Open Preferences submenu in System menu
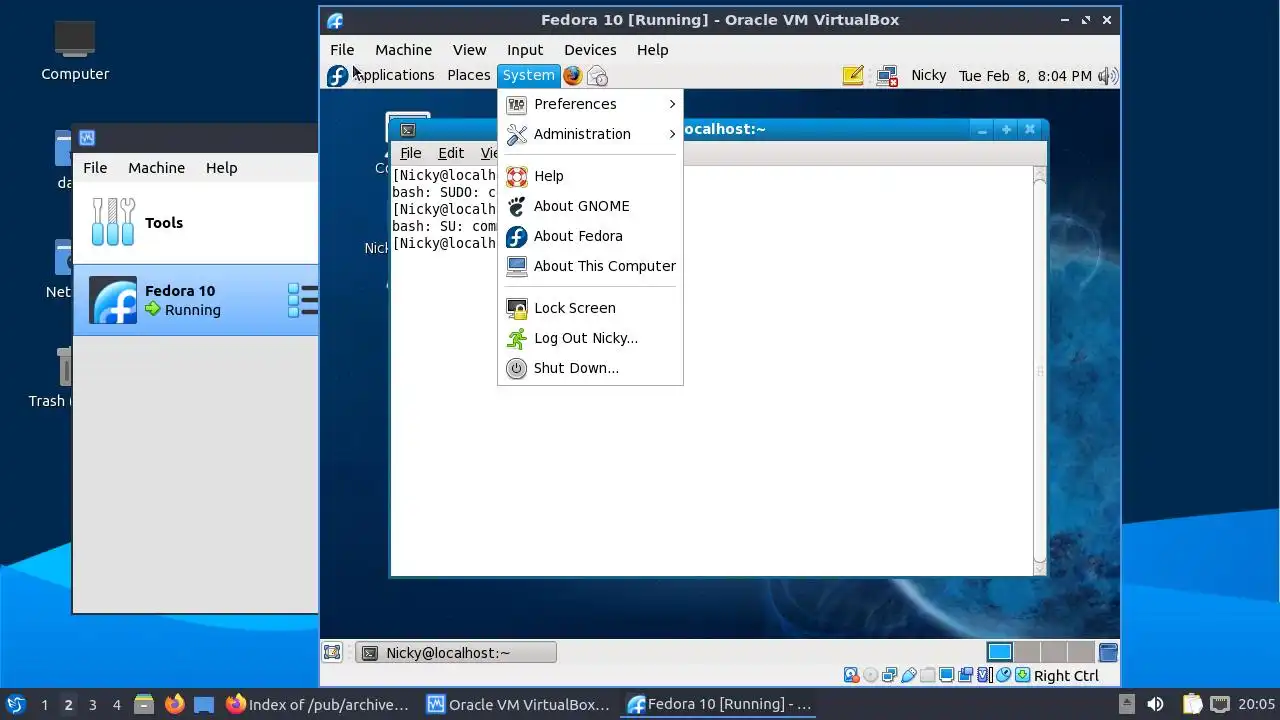The width and height of the screenshot is (1280, 720). [x=590, y=104]
